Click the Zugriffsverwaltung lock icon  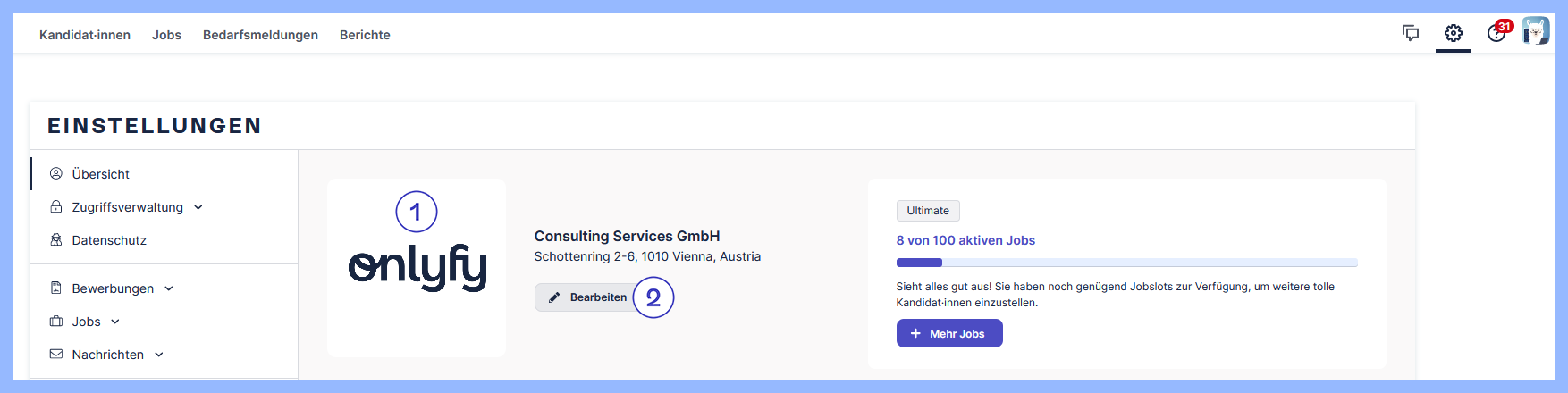click(56, 206)
